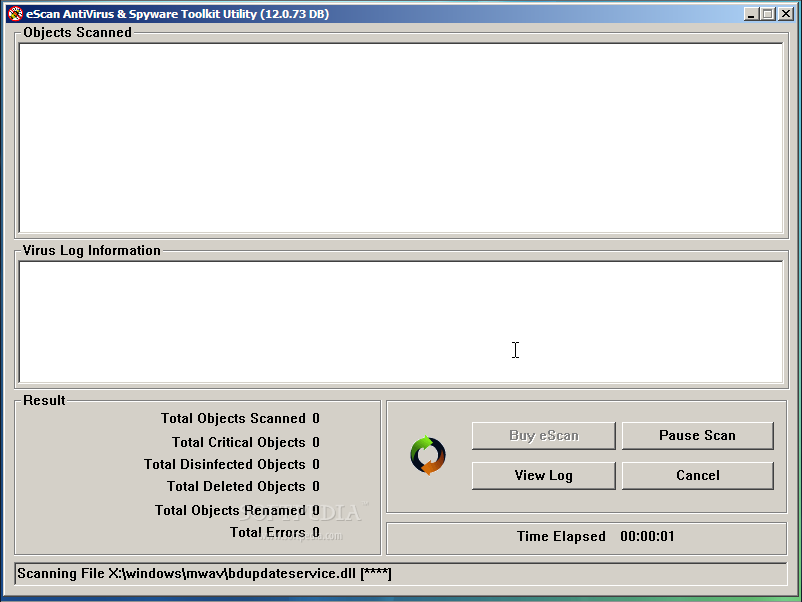Click the Cancel button
Image resolution: width=802 pixels, height=602 pixels.
point(697,476)
